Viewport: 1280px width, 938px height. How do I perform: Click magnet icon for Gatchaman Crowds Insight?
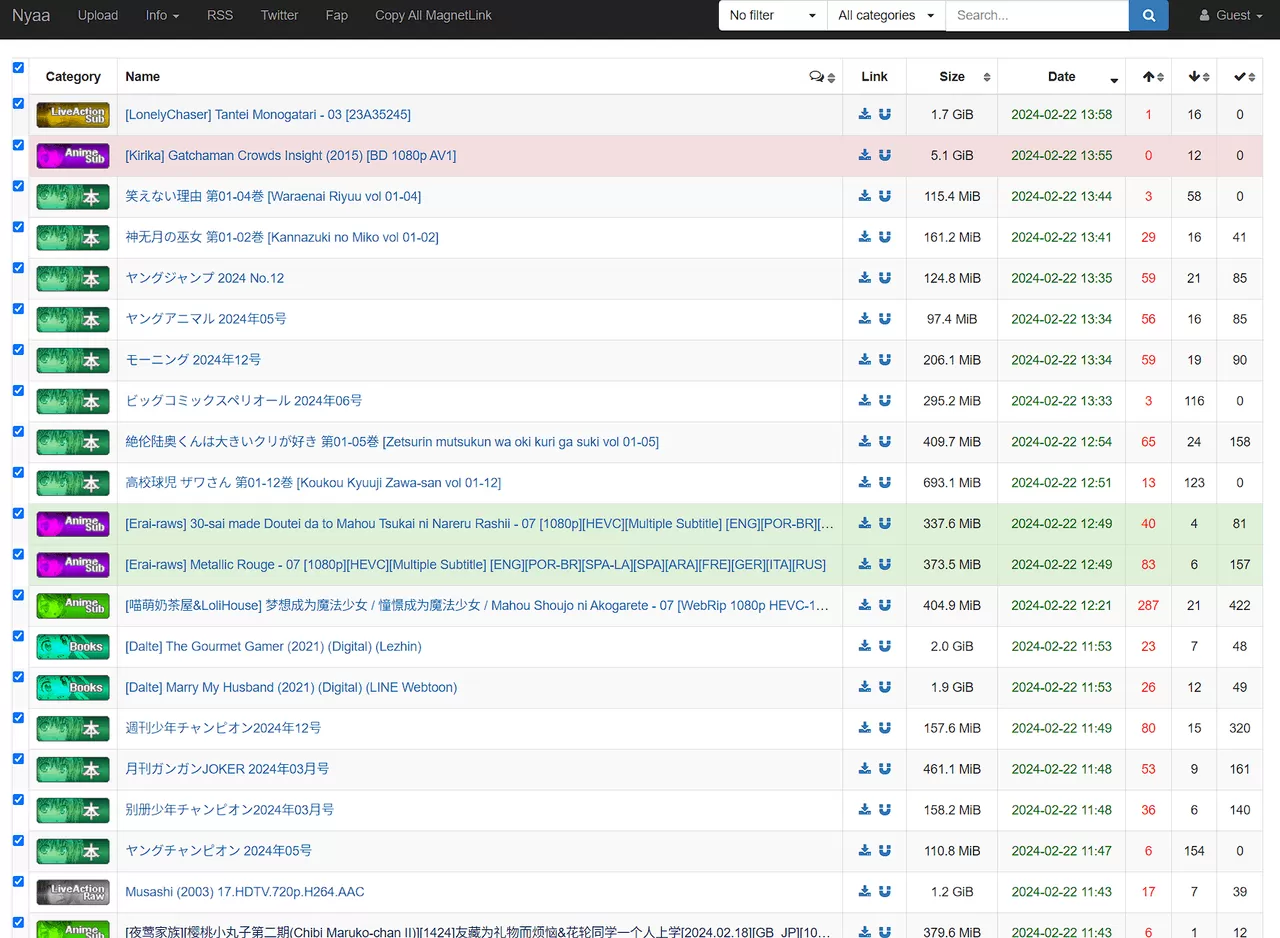tap(885, 155)
